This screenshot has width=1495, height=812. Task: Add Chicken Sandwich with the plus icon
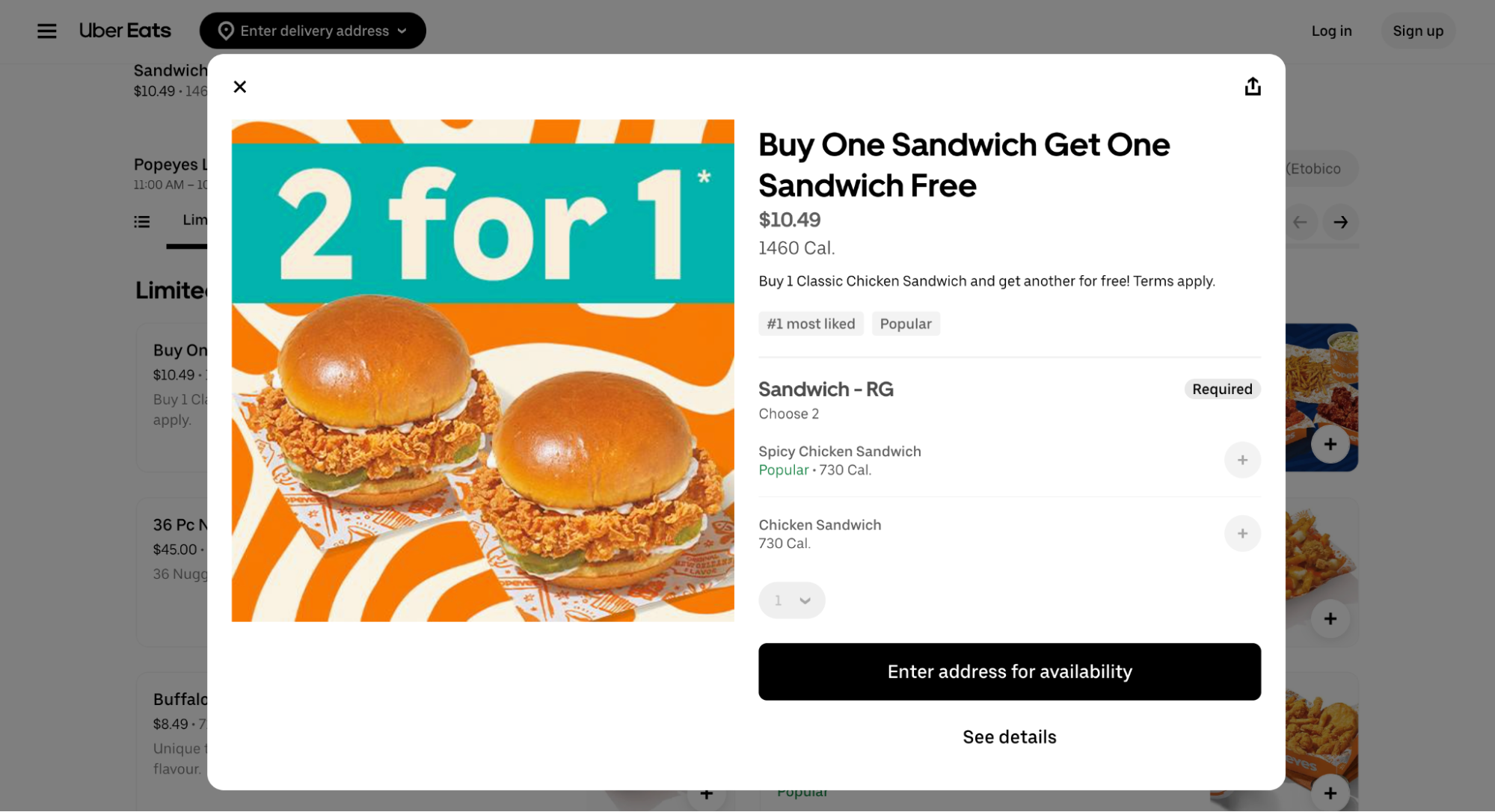pyautogui.click(x=1241, y=533)
